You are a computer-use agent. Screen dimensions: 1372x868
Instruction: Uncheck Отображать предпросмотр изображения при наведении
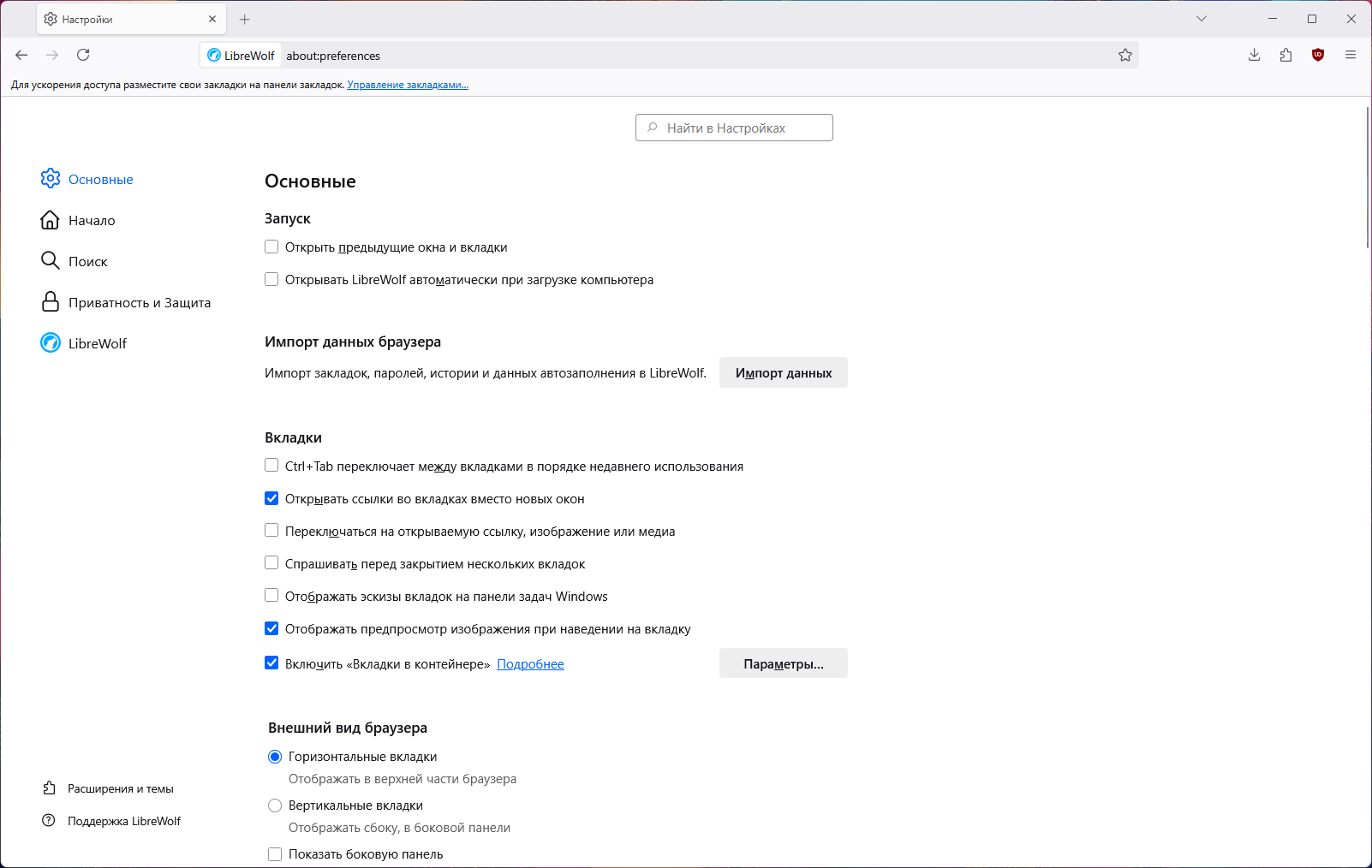tap(271, 628)
